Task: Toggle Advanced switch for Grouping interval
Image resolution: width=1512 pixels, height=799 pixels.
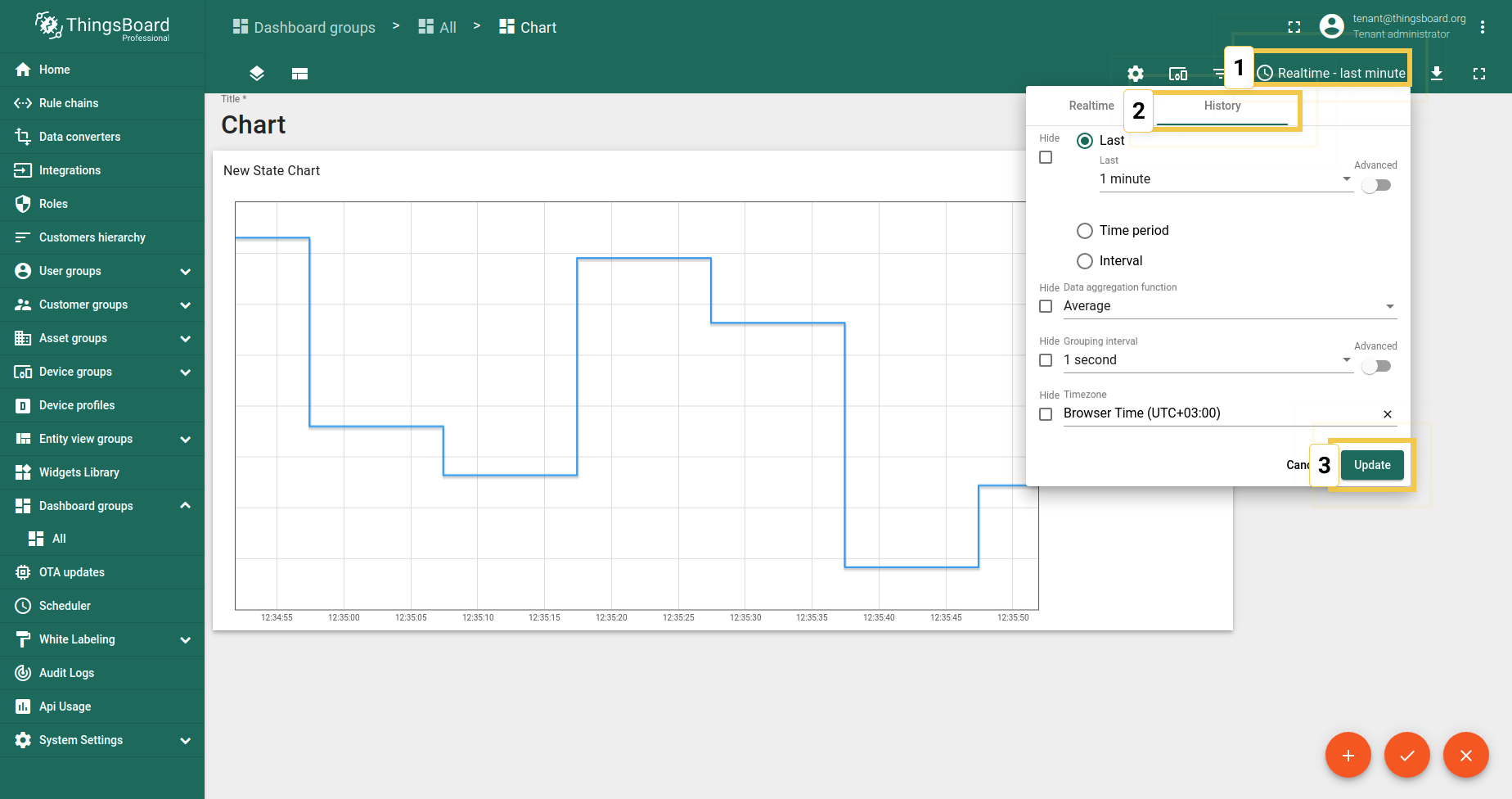Action: tap(1376, 367)
